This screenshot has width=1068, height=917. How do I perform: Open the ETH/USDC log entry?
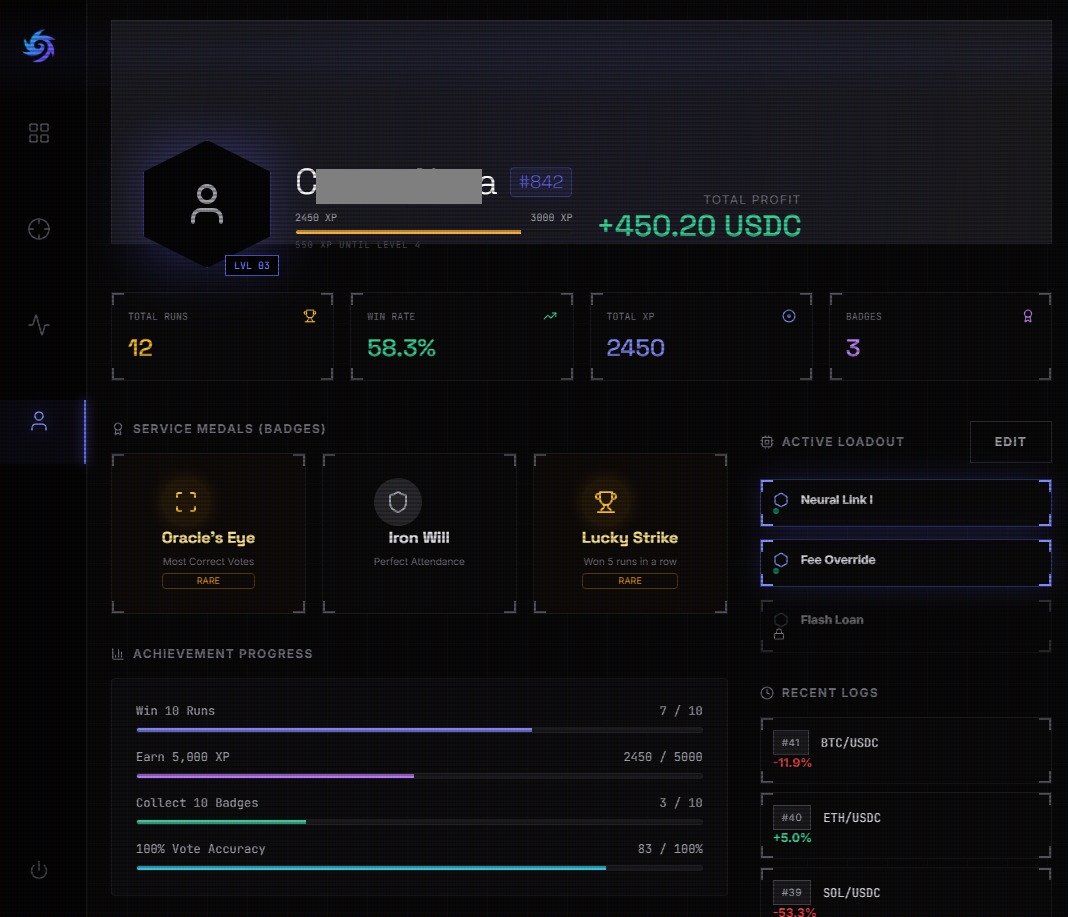pyautogui.click(x=906, y=826)
